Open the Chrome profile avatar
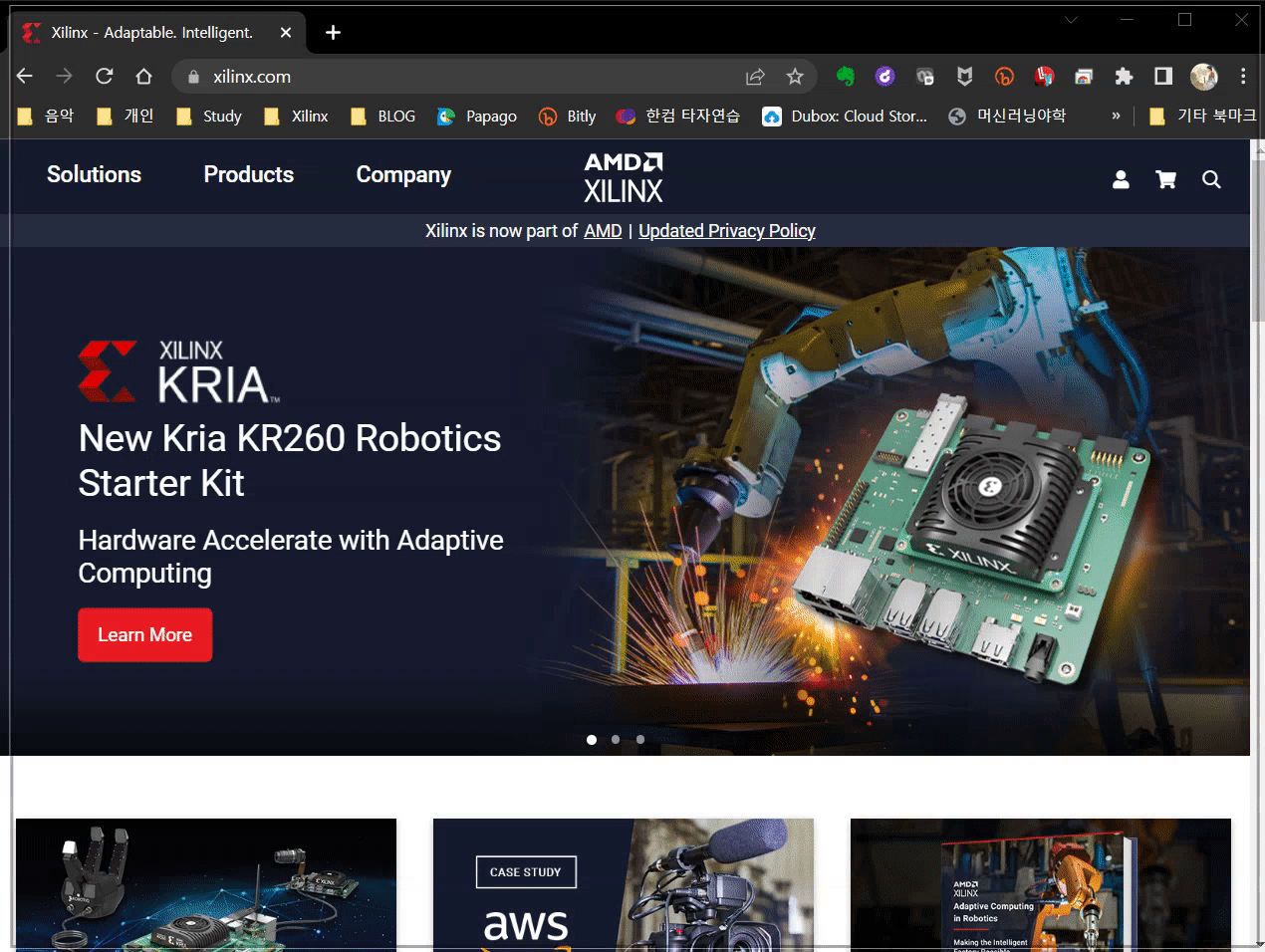Image resolution: width=1265 pixels, height=952 pixels. 1204,77
